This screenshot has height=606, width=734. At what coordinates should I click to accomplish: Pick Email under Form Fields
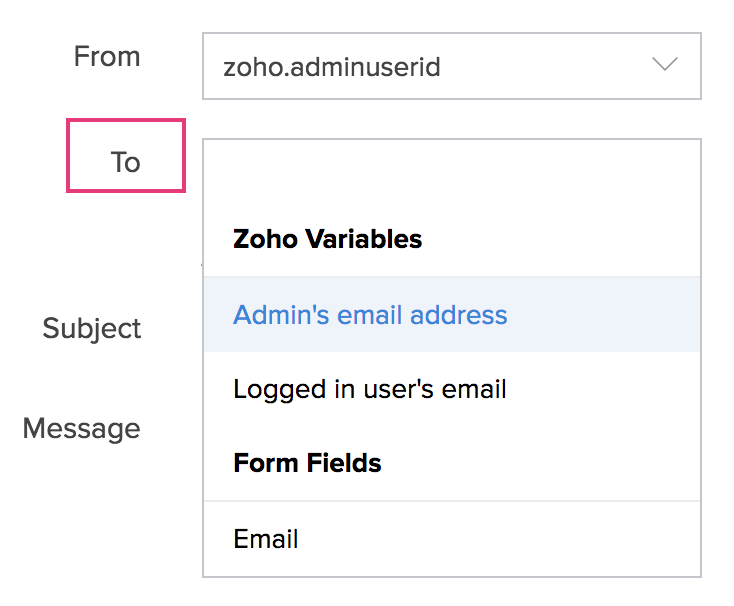pos(266,539)
